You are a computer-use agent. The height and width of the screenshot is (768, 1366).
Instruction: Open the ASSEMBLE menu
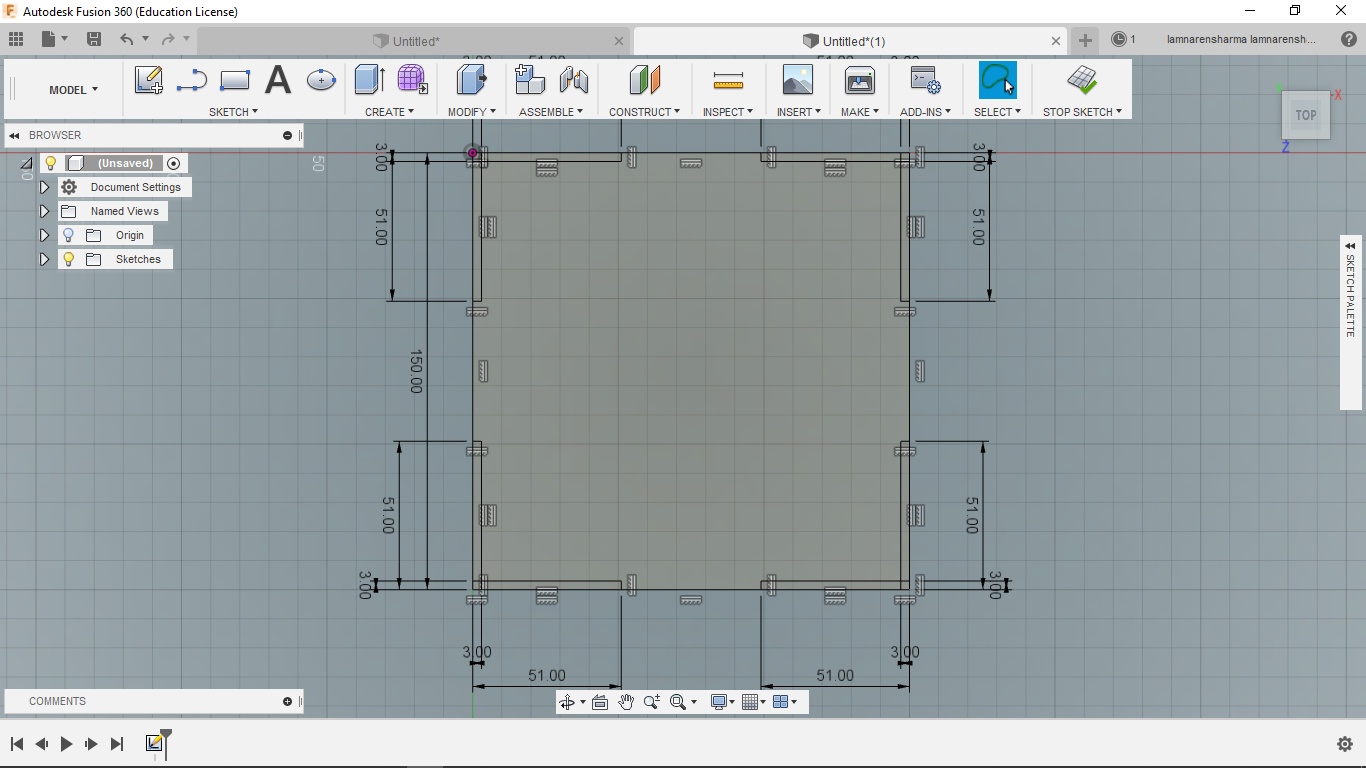coord(551,112)
